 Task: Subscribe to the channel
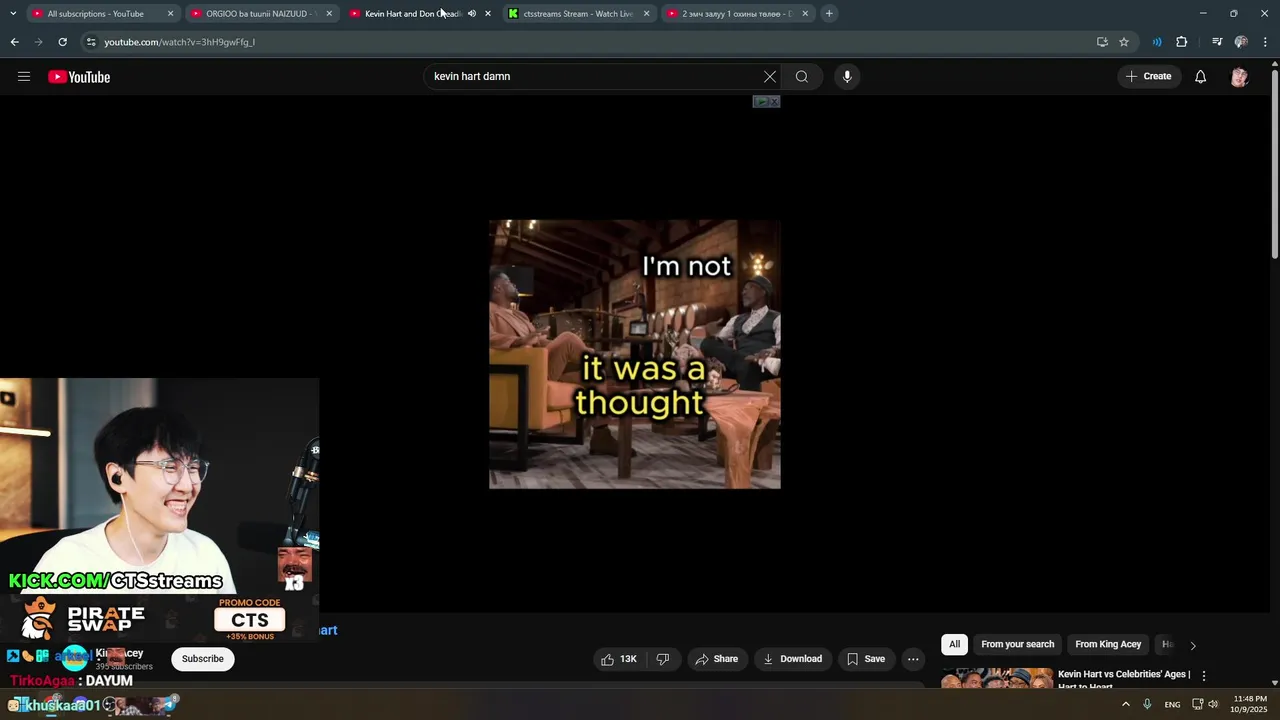tap(203, 659)
